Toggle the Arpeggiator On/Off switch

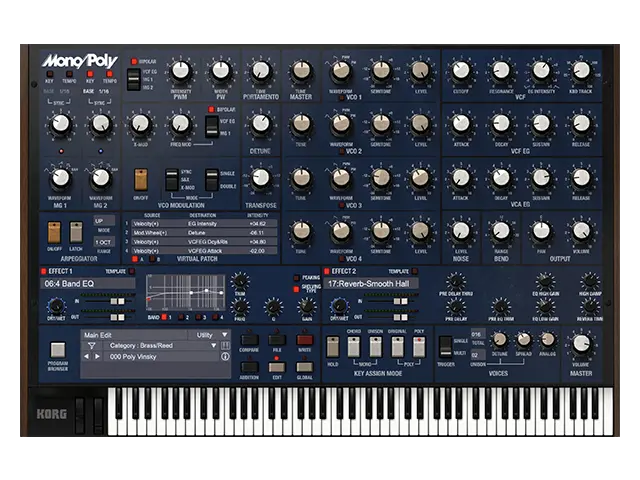pyautogui.click(x=54, y=233)
